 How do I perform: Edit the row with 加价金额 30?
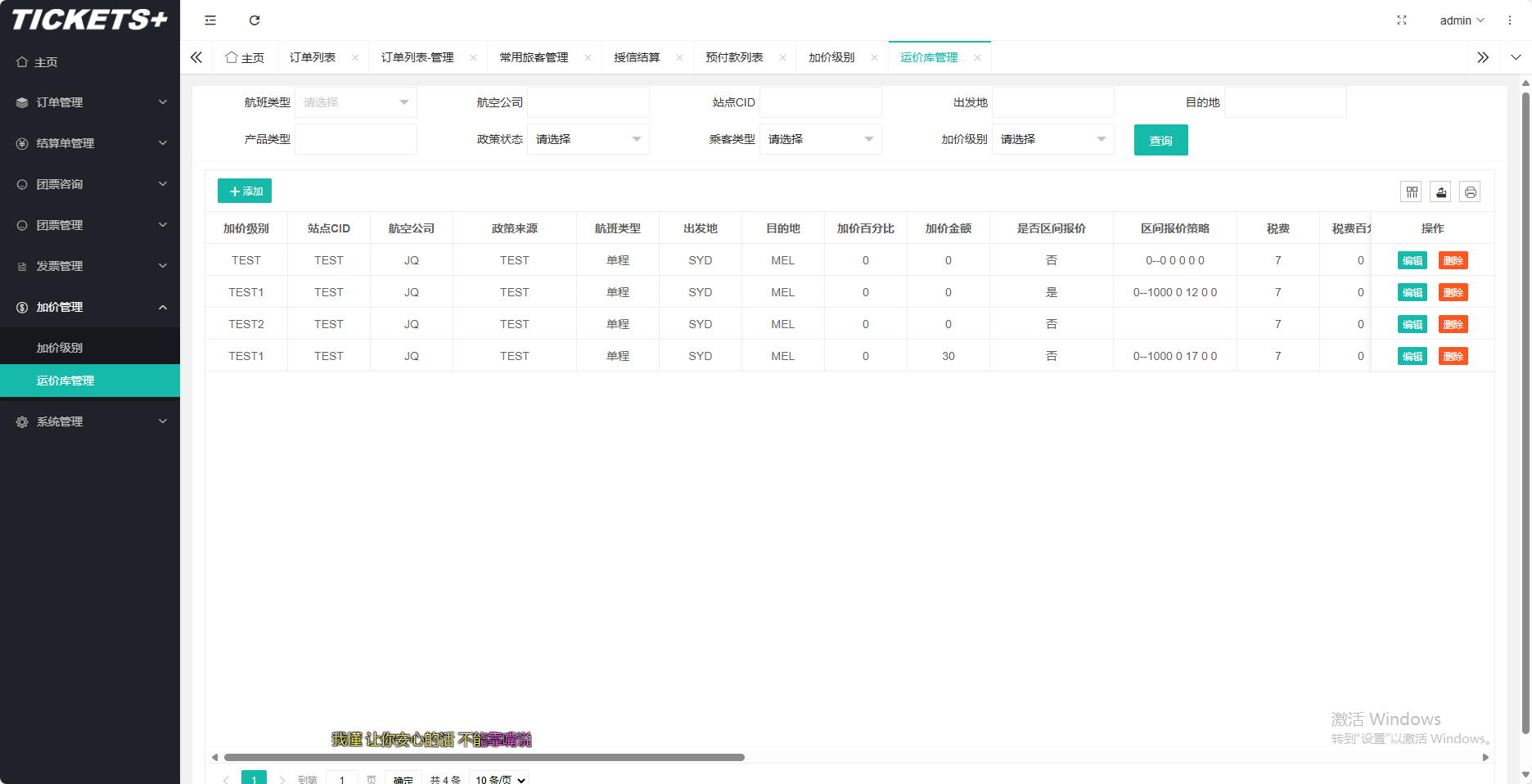(x=1413, y=356)
